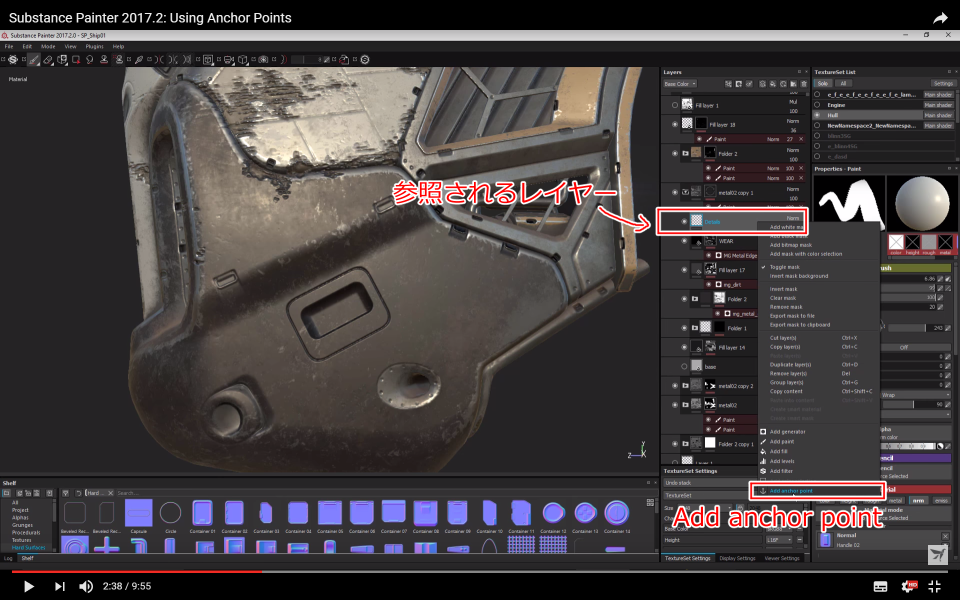Select Container 08 normal thumbnail
Screen dimensions: 960x600
point(426,513)
